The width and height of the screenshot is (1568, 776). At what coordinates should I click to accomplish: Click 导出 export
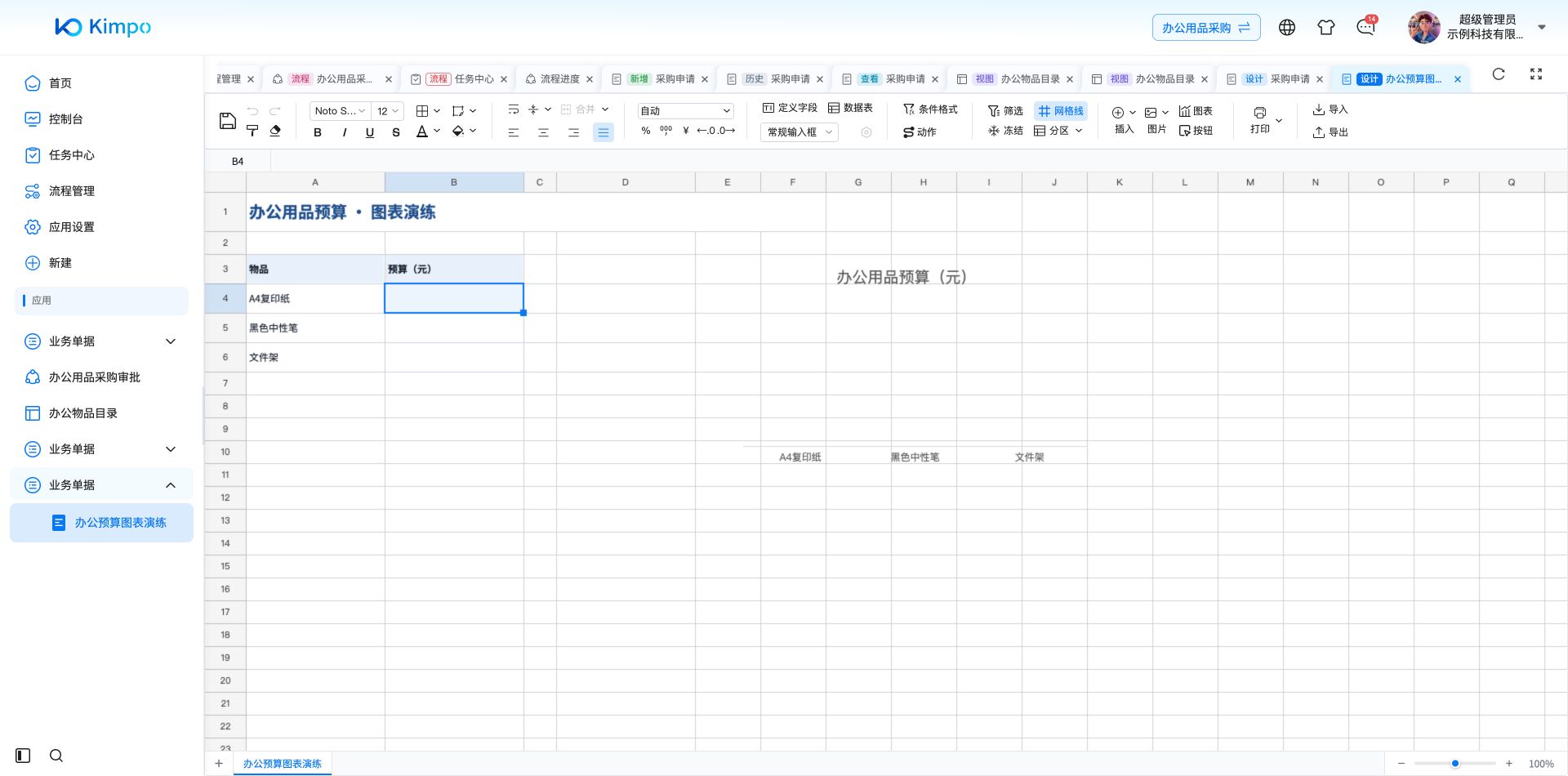(x=1330, y=132)
